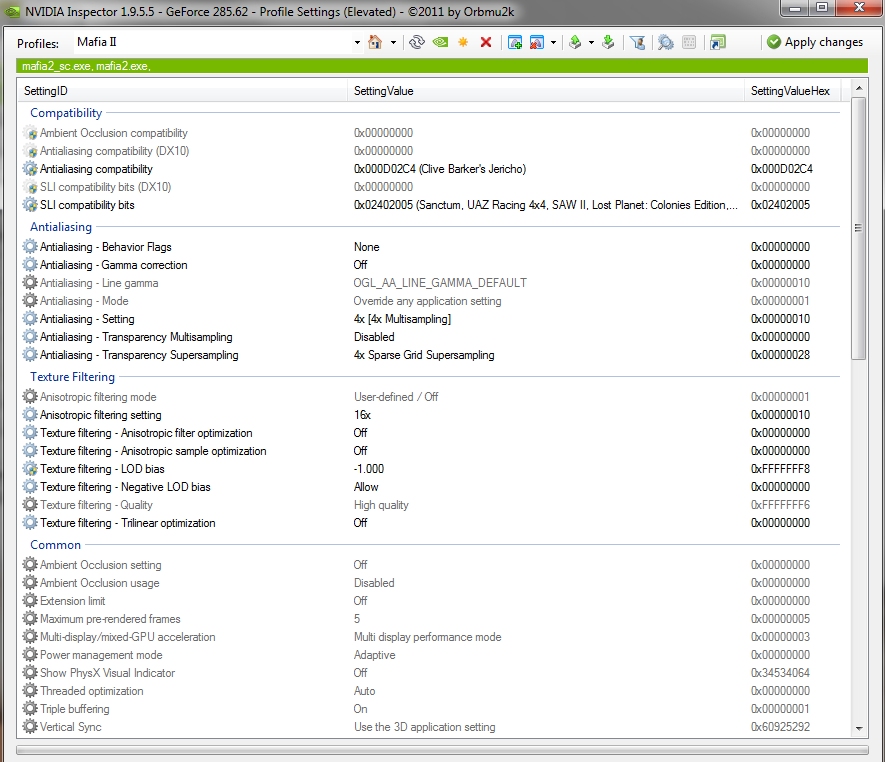Collapse the Compatibility group header
Screen dimensions: 885x762
pyautogui.click(x=66, y=113)
